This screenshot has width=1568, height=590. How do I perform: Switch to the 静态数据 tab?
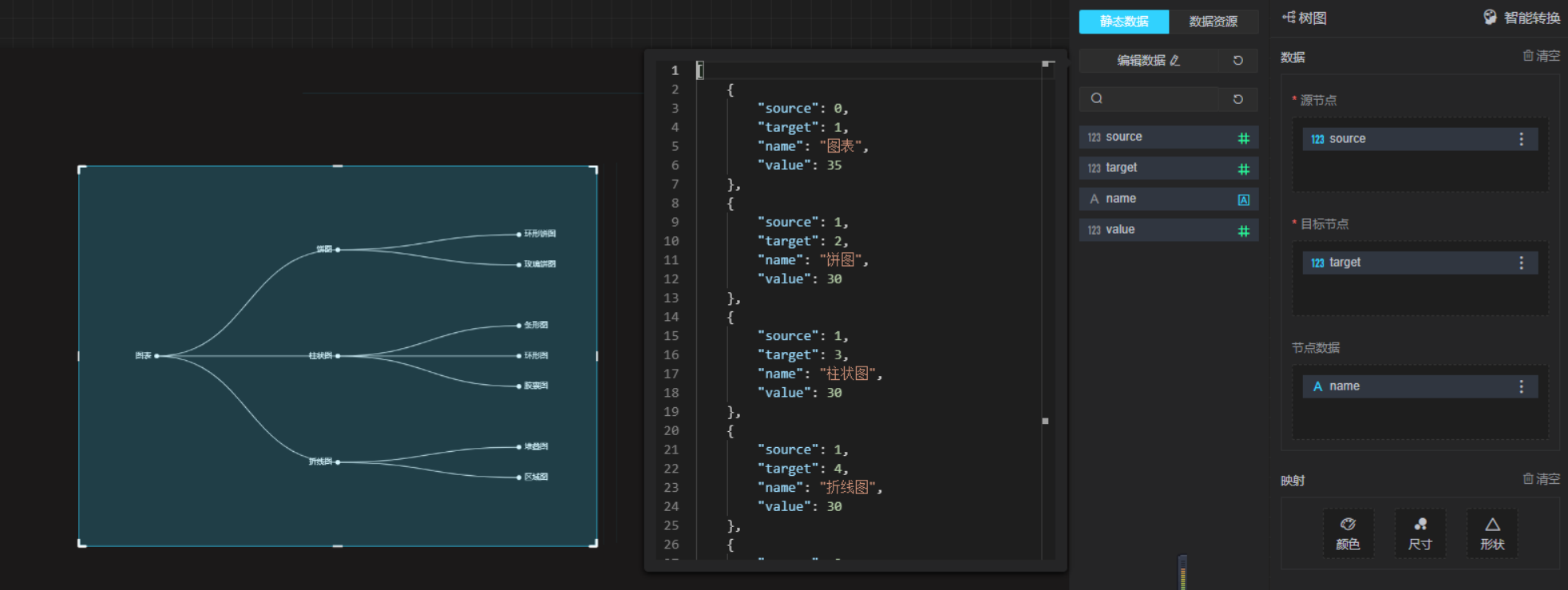click(x=1123, y=22)
